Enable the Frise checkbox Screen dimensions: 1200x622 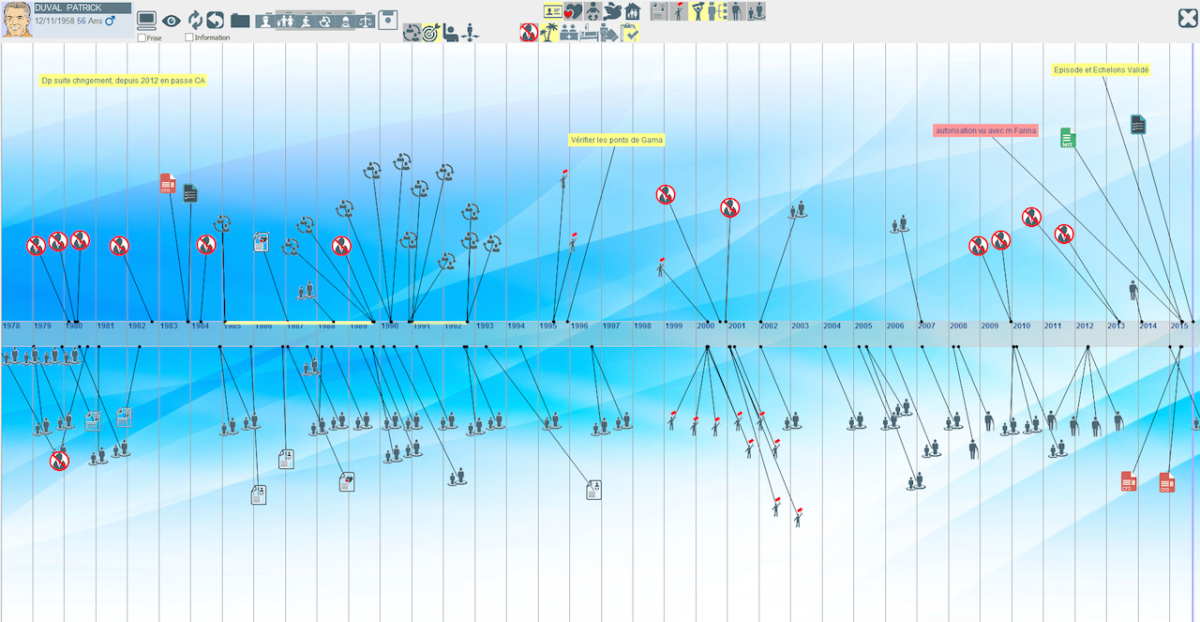click(141, 37)
